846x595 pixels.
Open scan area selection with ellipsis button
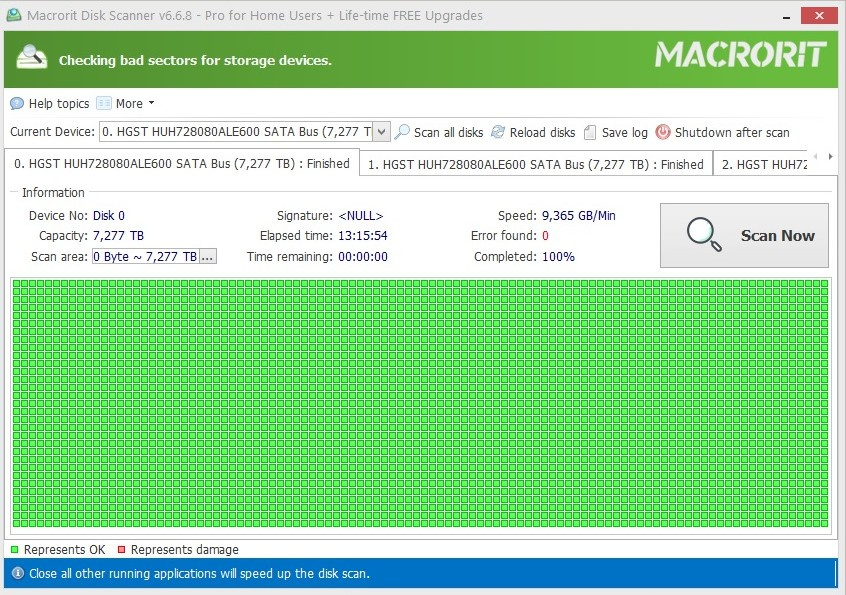point(208,256)
